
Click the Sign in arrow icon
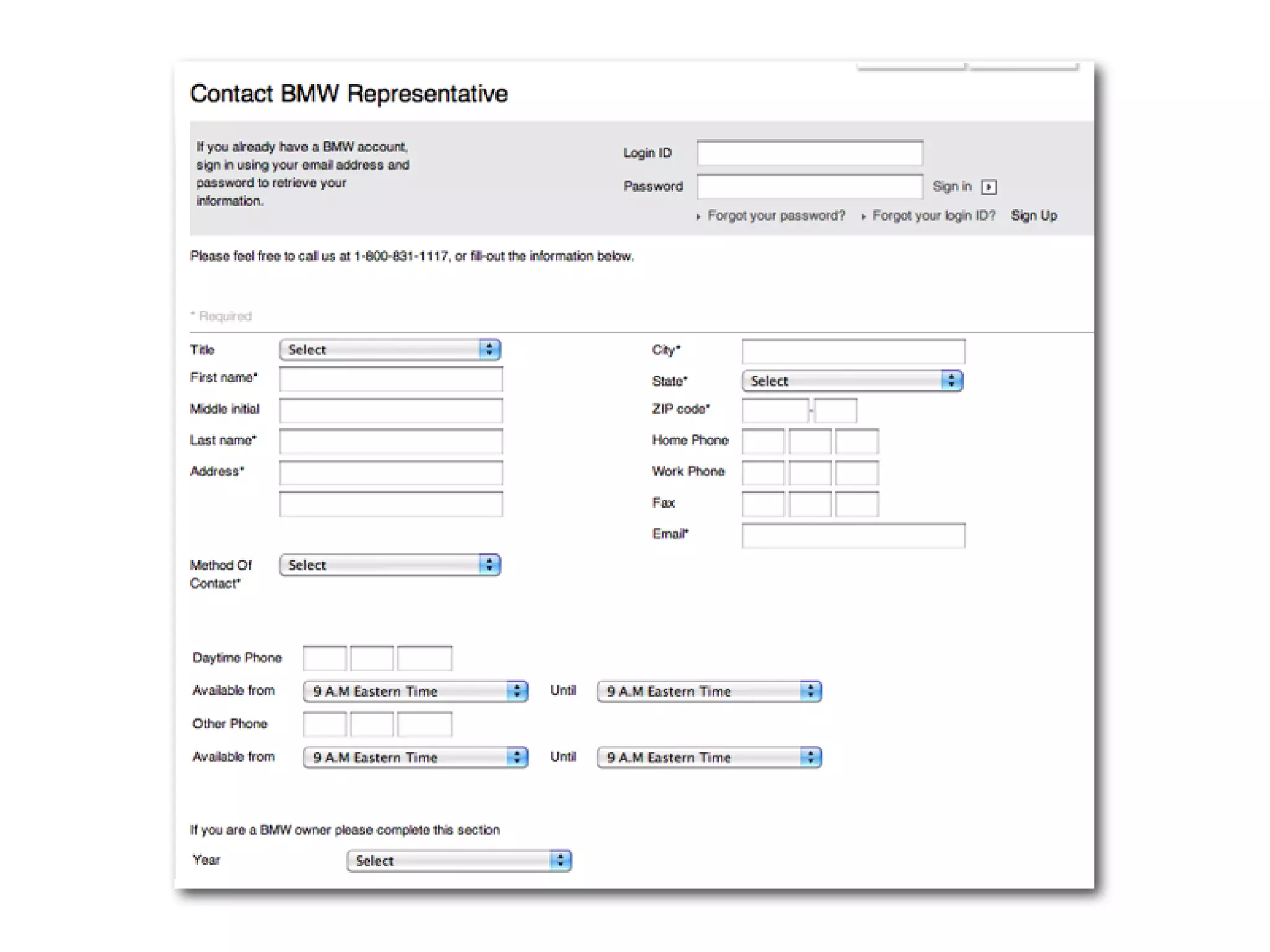[988, 187]
